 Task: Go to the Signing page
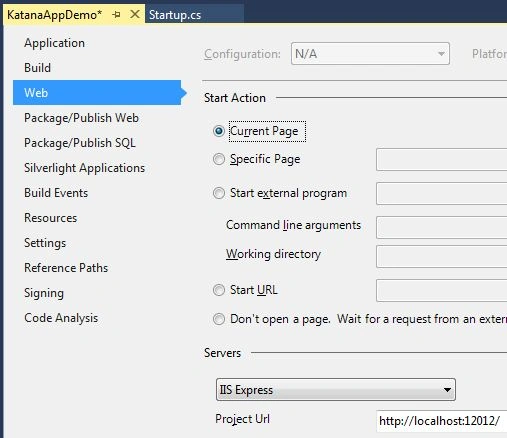click(44, 293)
